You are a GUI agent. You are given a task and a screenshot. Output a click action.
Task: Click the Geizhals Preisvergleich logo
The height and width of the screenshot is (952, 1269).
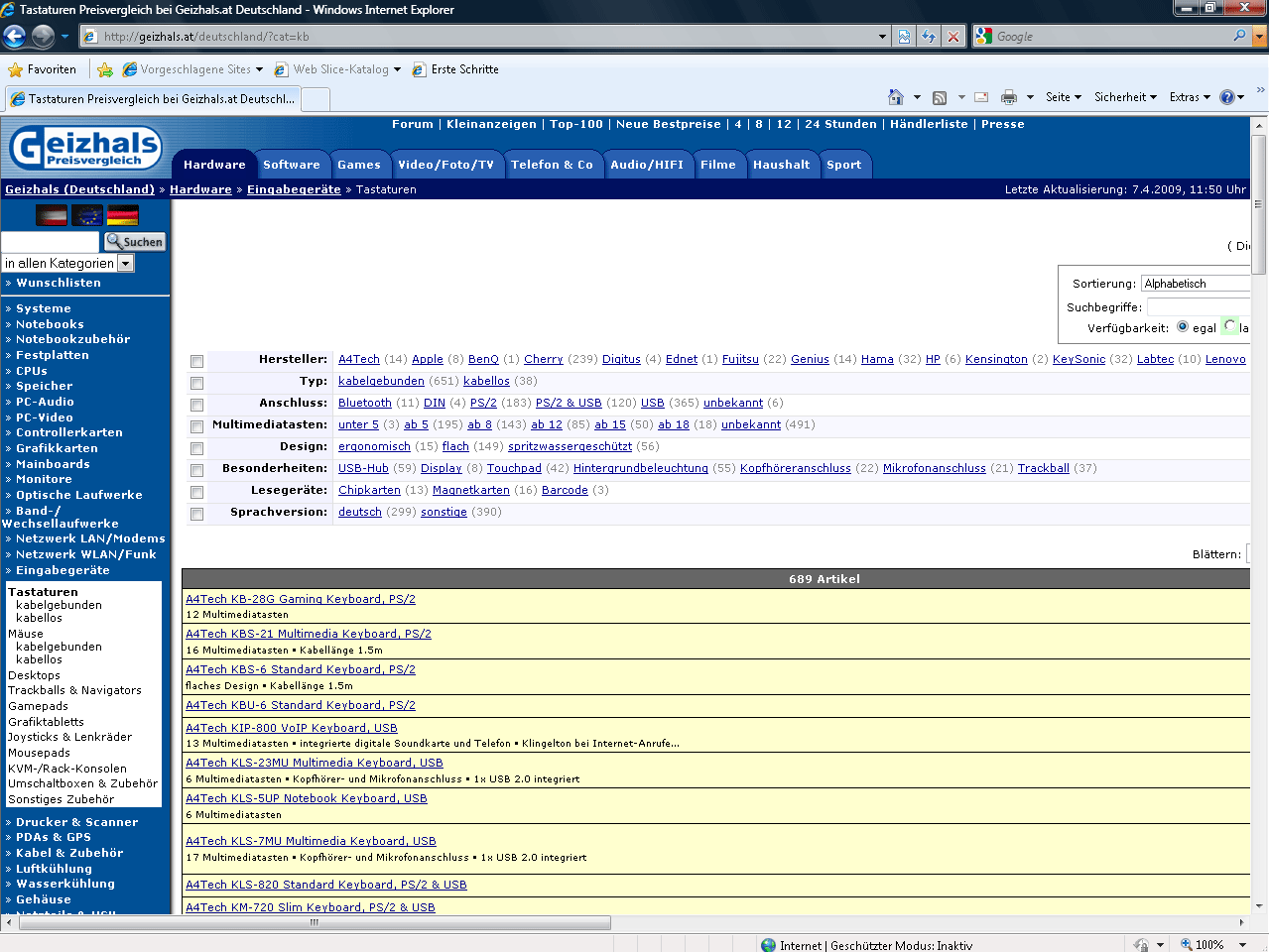85,148
